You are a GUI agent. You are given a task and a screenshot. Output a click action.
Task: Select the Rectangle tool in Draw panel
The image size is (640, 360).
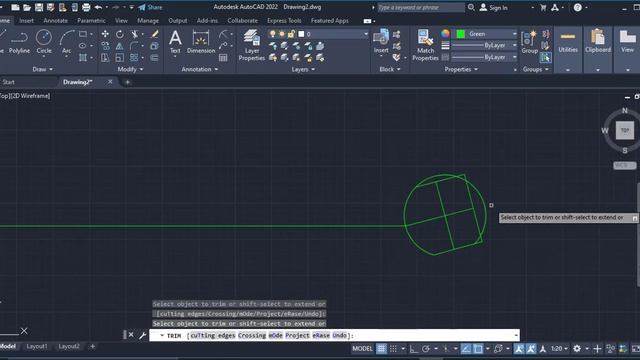point(82,34)
